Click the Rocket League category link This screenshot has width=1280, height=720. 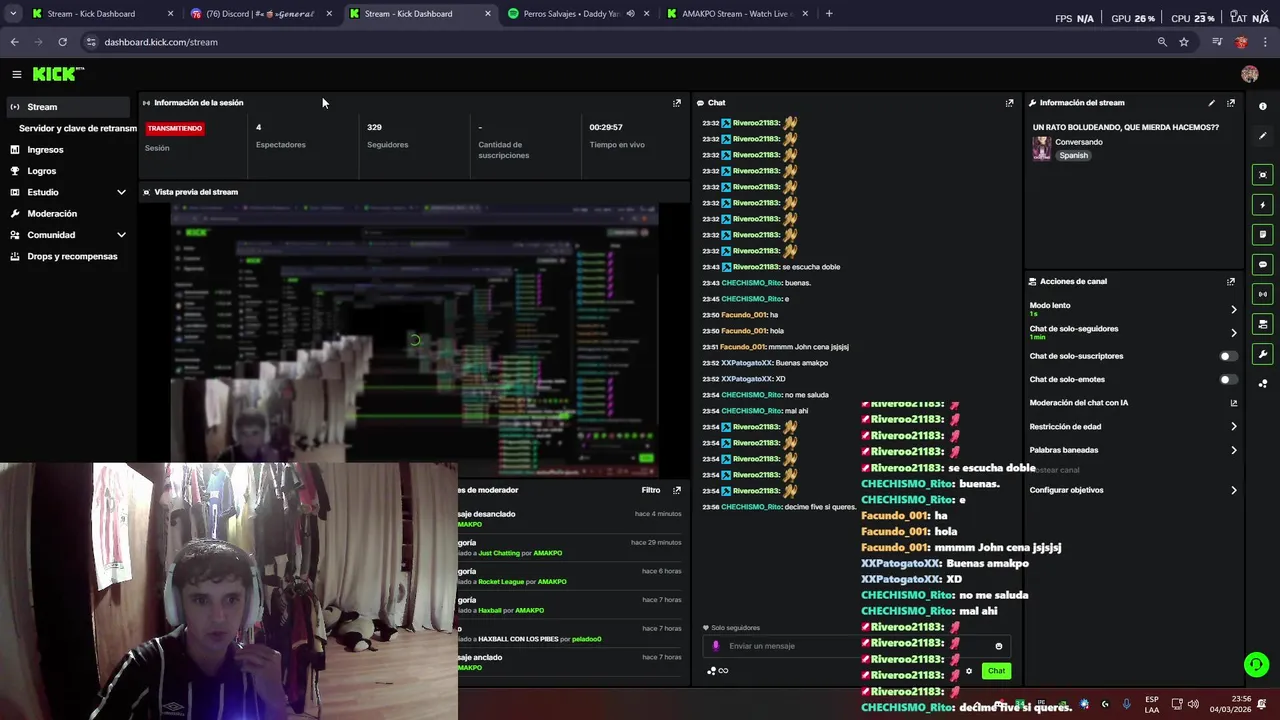501,582
